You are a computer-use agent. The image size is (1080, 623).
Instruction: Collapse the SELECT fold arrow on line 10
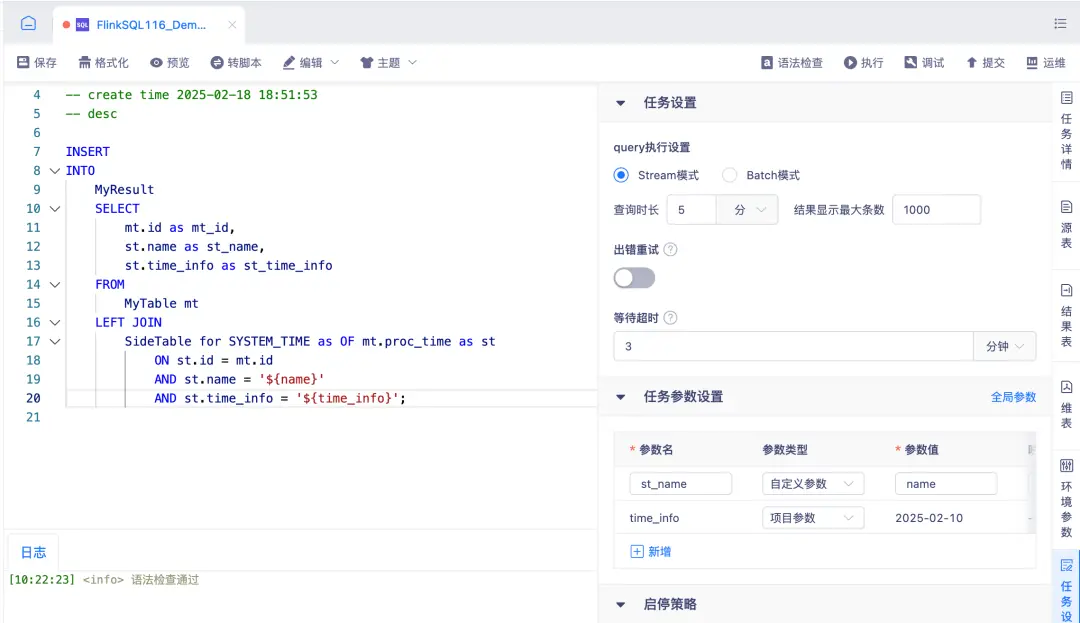55,209
